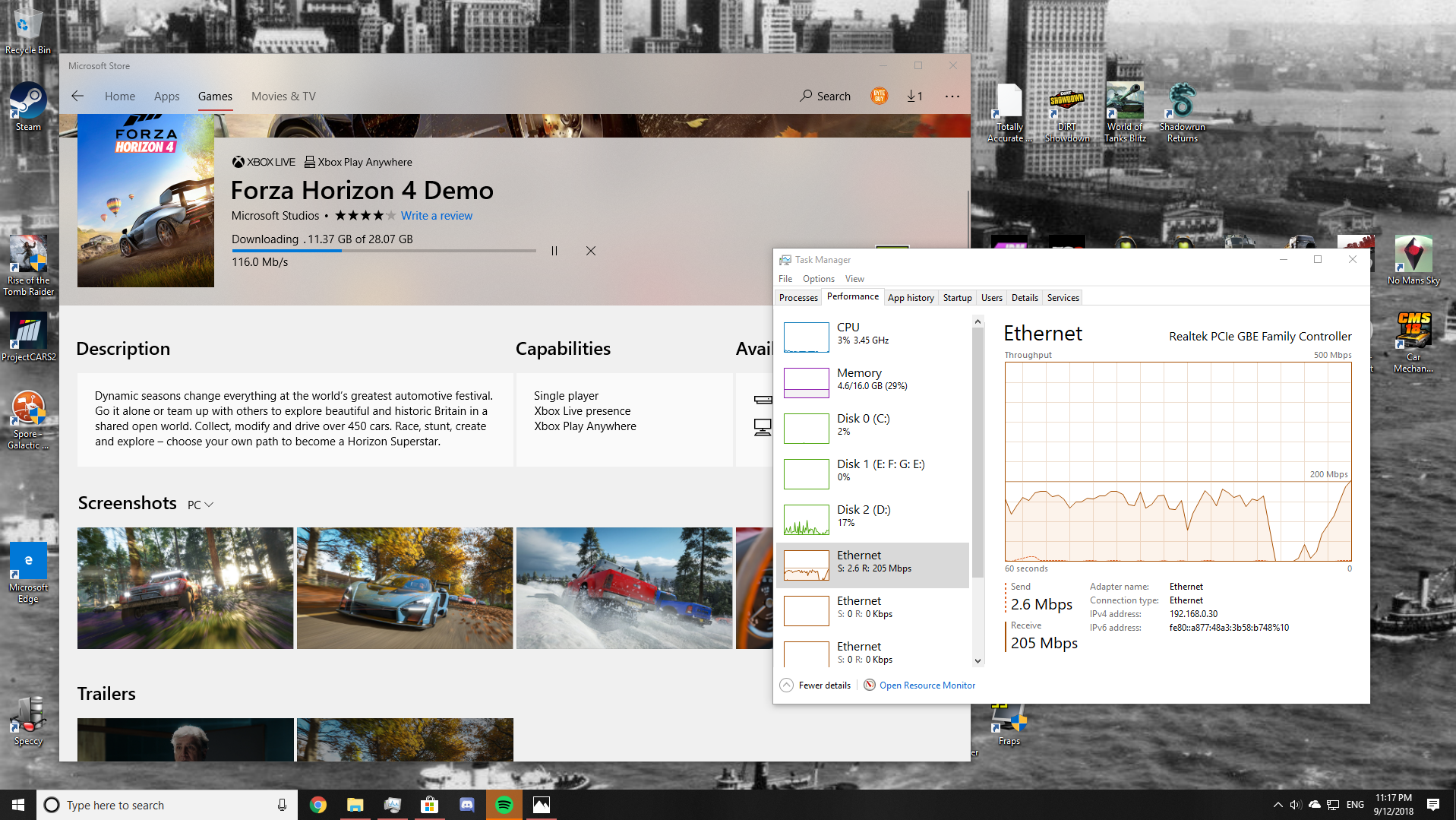Image resolution: width=1456 pixels, height=820 pixels.
Task: Click the Store Search button
Action: click(825, 96)
